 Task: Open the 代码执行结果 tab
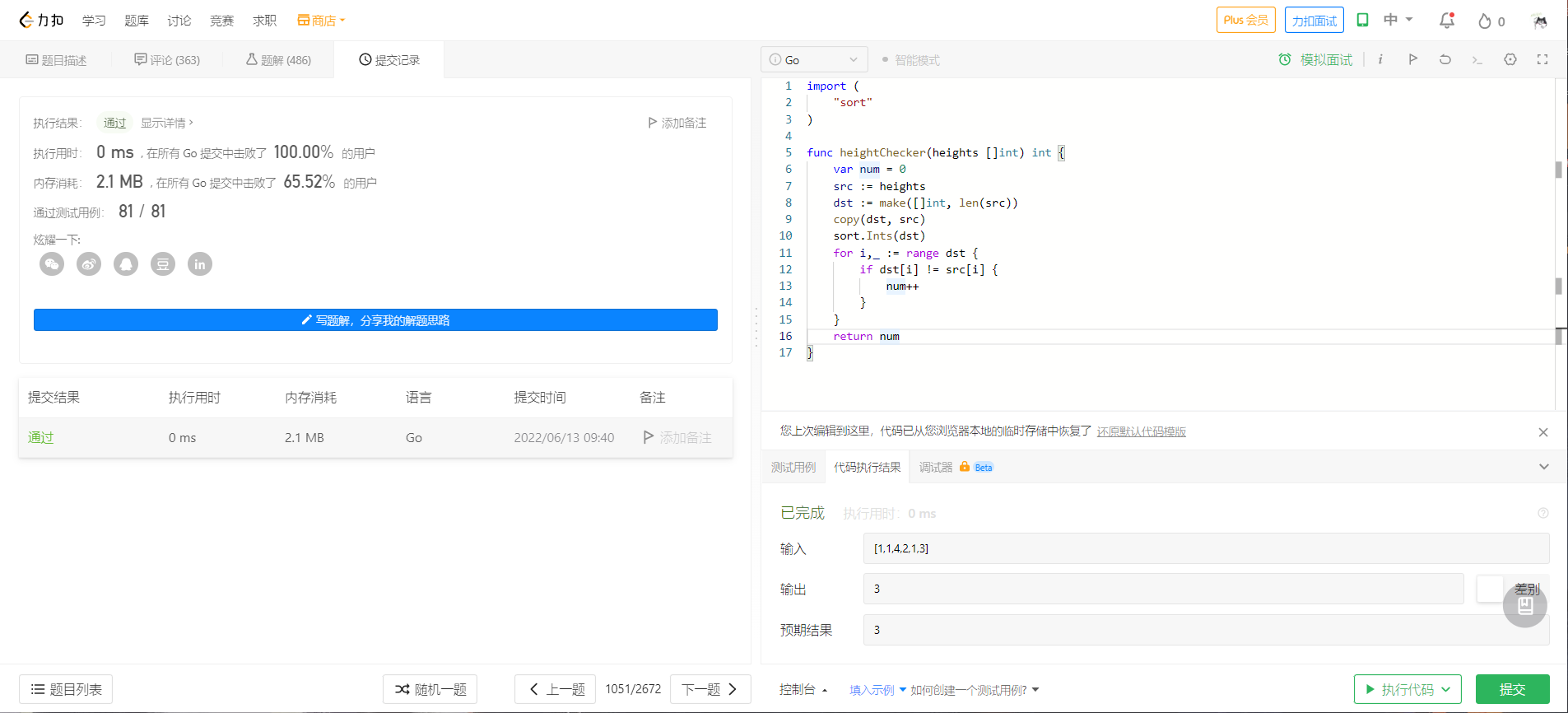868,467
